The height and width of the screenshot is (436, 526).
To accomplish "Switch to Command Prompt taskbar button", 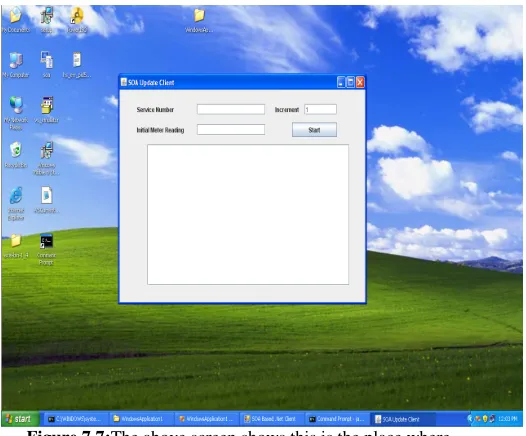I will point(336,419).
